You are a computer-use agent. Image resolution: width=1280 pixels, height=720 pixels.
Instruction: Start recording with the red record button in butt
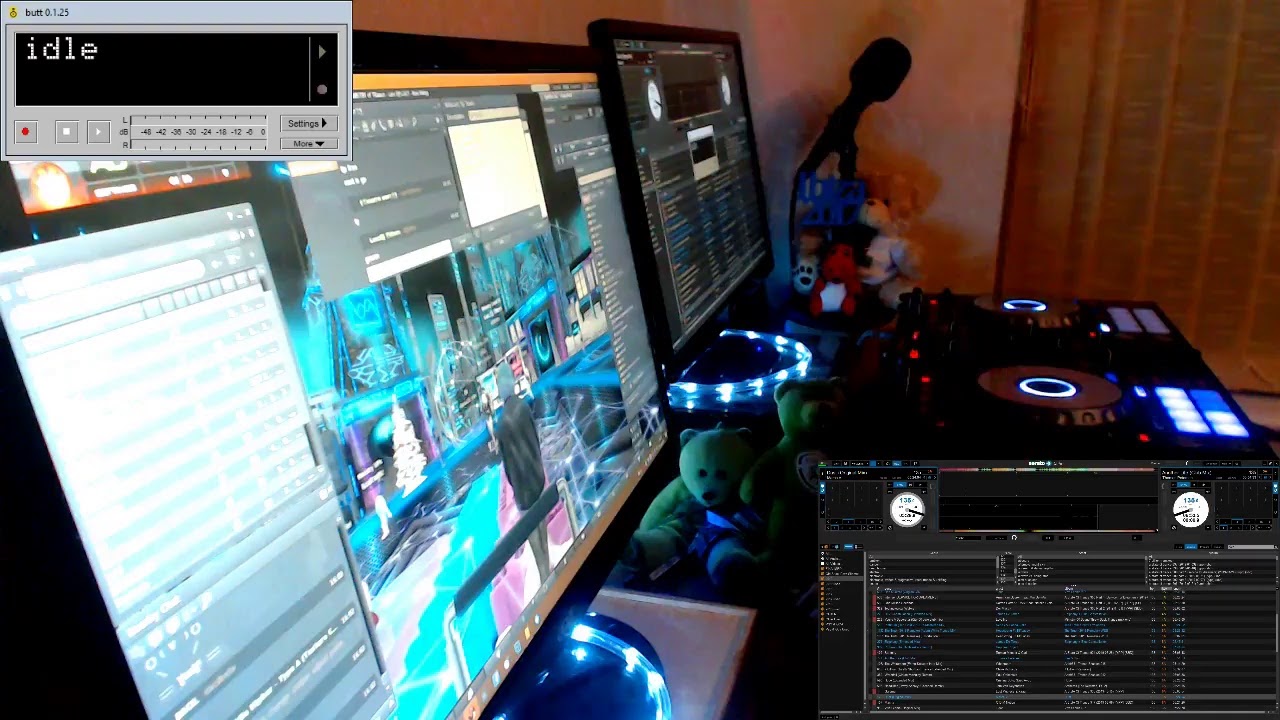26,132
